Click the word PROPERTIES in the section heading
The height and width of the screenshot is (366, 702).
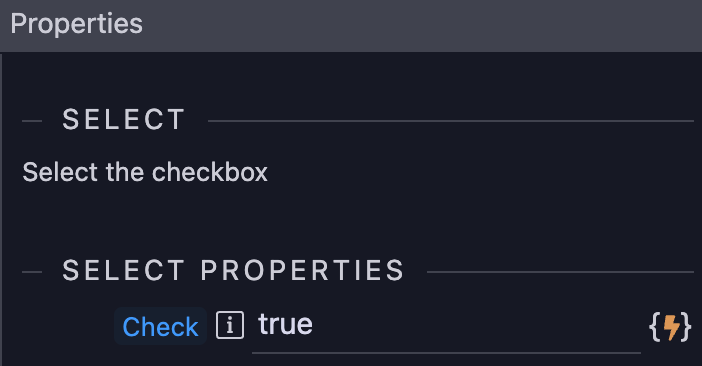(302, 270)
